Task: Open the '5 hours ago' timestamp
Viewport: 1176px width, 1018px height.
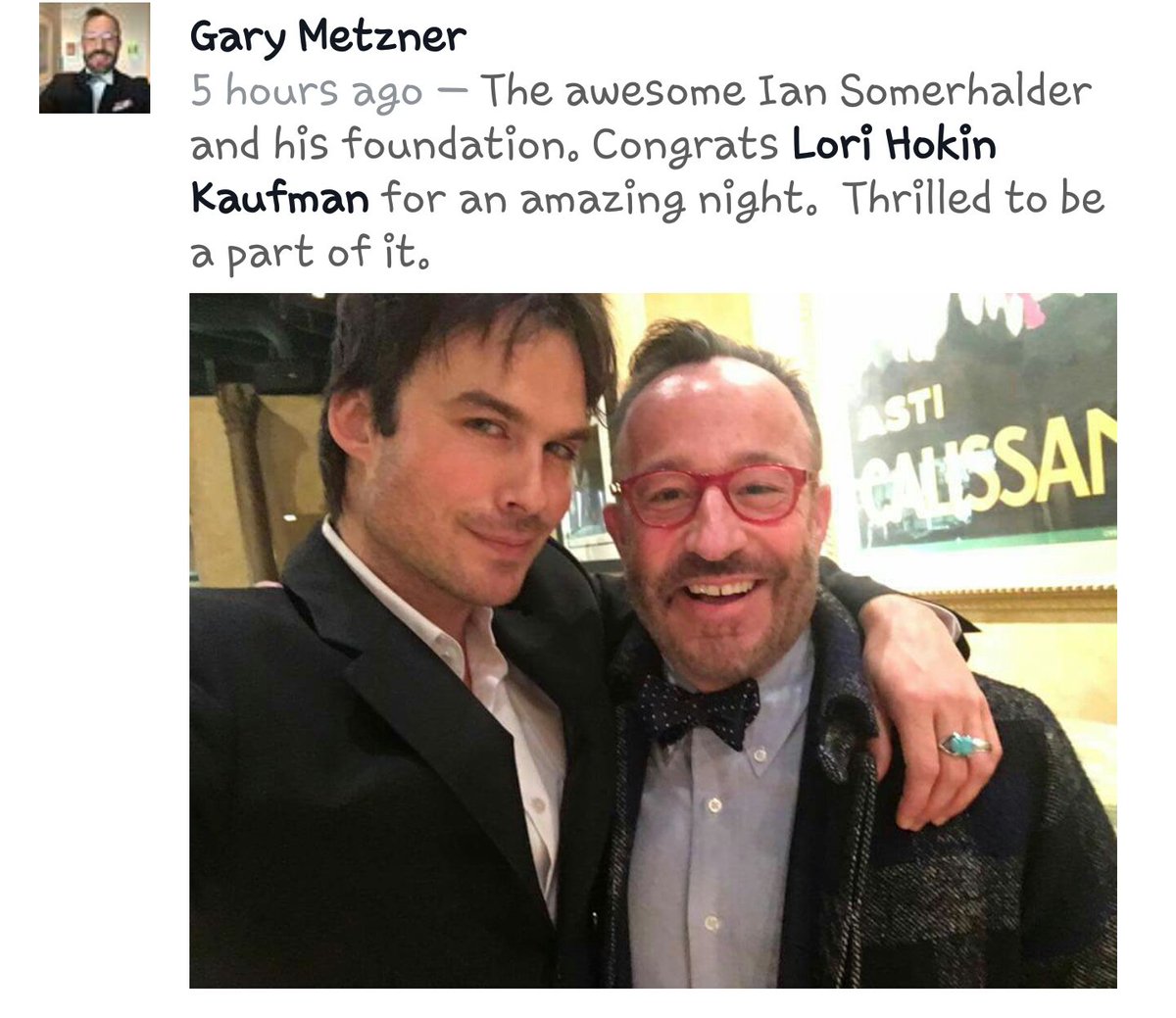Action: [x=306, y=92]
